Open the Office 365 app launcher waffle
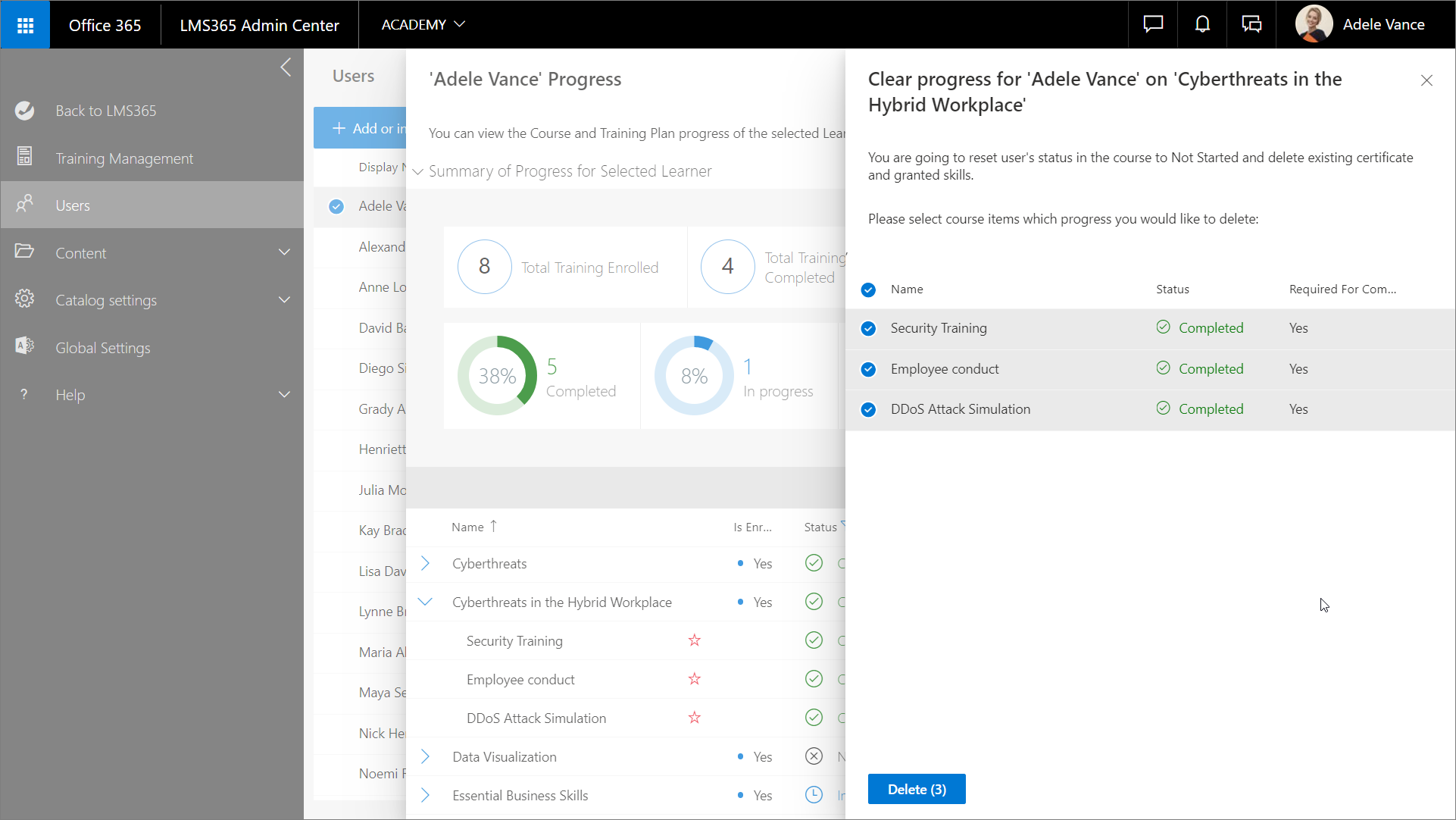 (25, 25)
